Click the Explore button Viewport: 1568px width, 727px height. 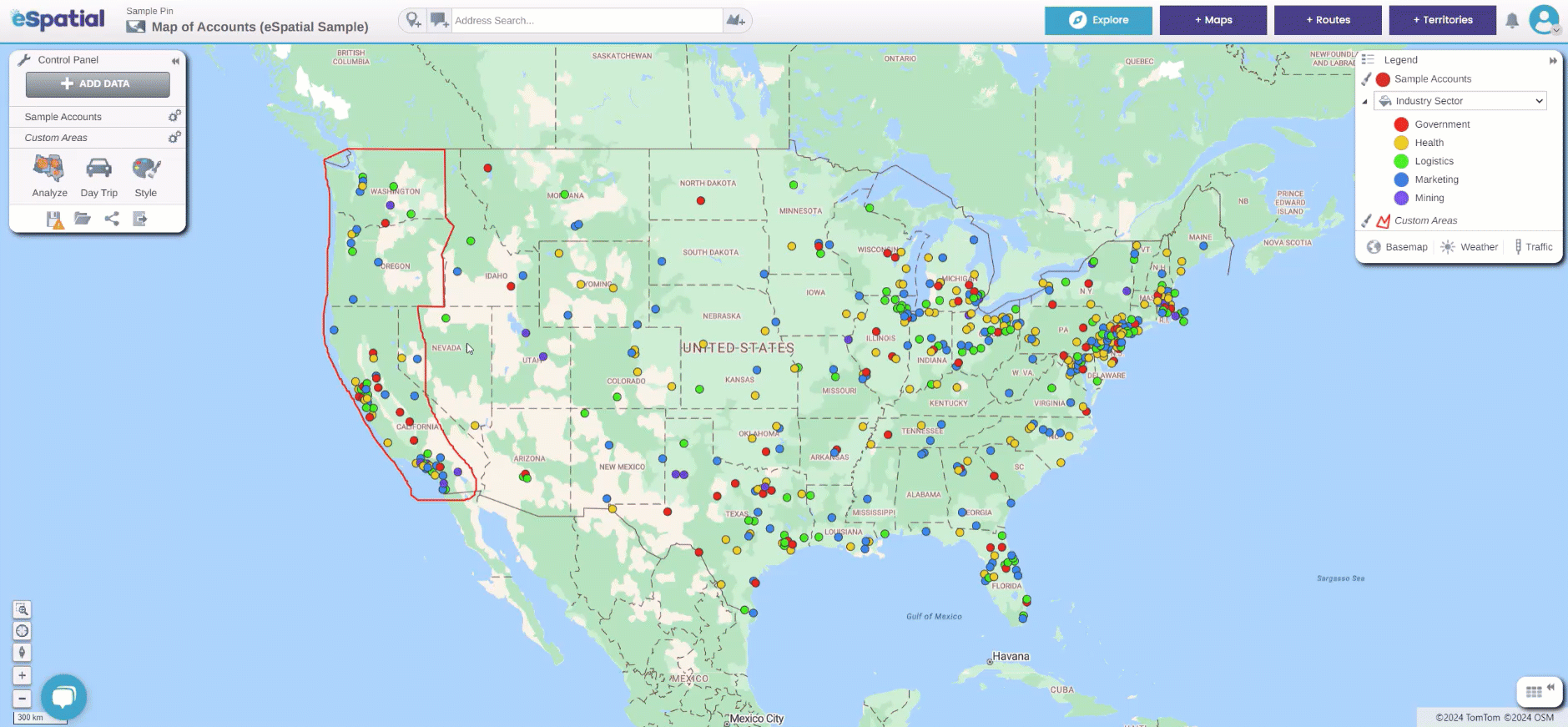click(x=1098, y=20)
